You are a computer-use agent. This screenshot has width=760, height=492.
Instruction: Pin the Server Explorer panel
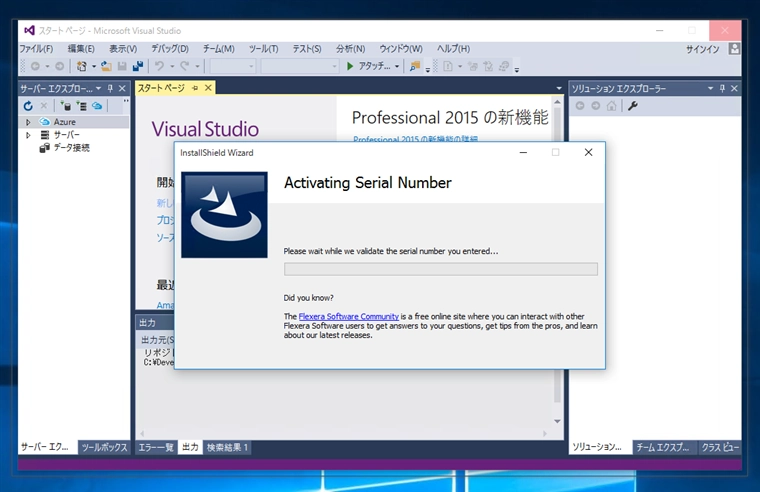pyautogui.click(x=110, y=88)
